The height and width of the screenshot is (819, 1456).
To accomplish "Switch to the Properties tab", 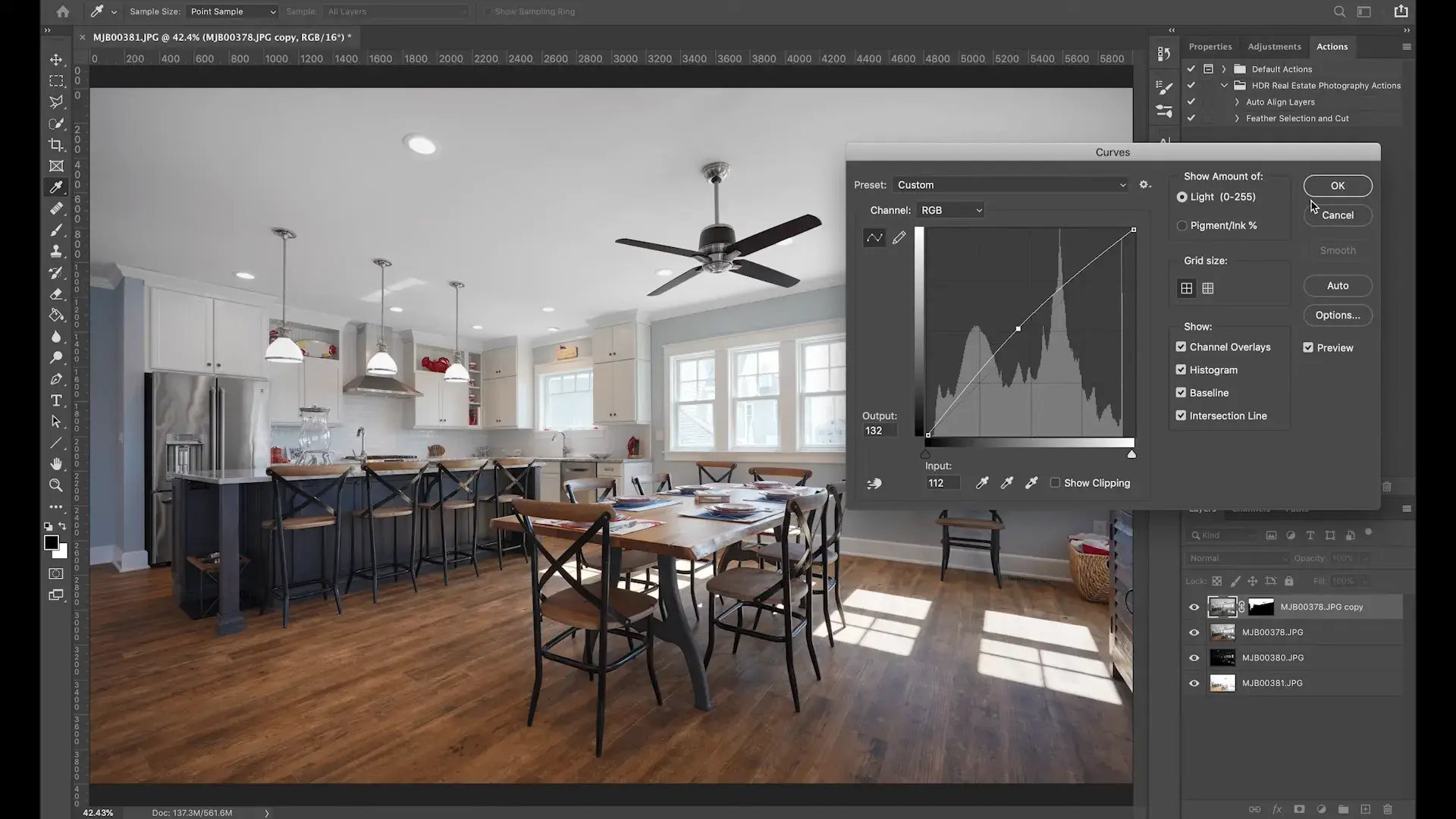I will 1210,47.
